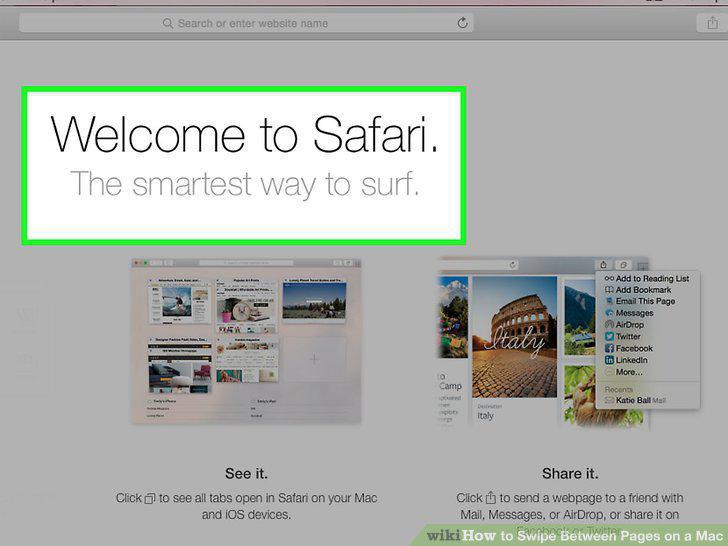Select Email This Page
The image size is (728, 546).
[640, 301]
